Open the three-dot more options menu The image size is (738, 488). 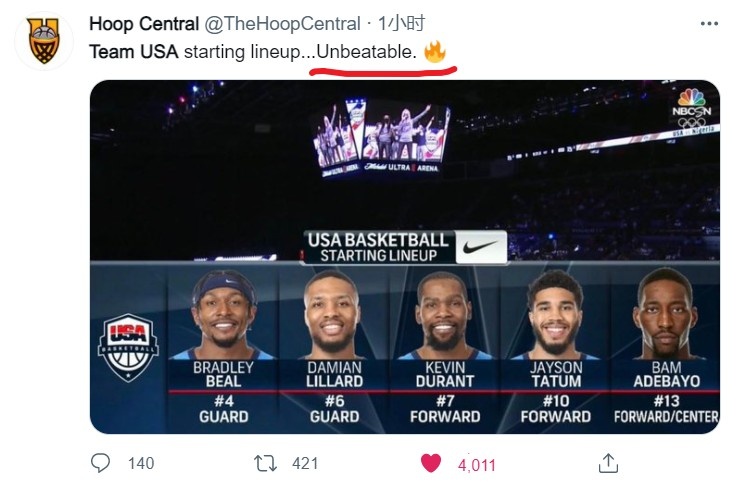coord(708,24)
